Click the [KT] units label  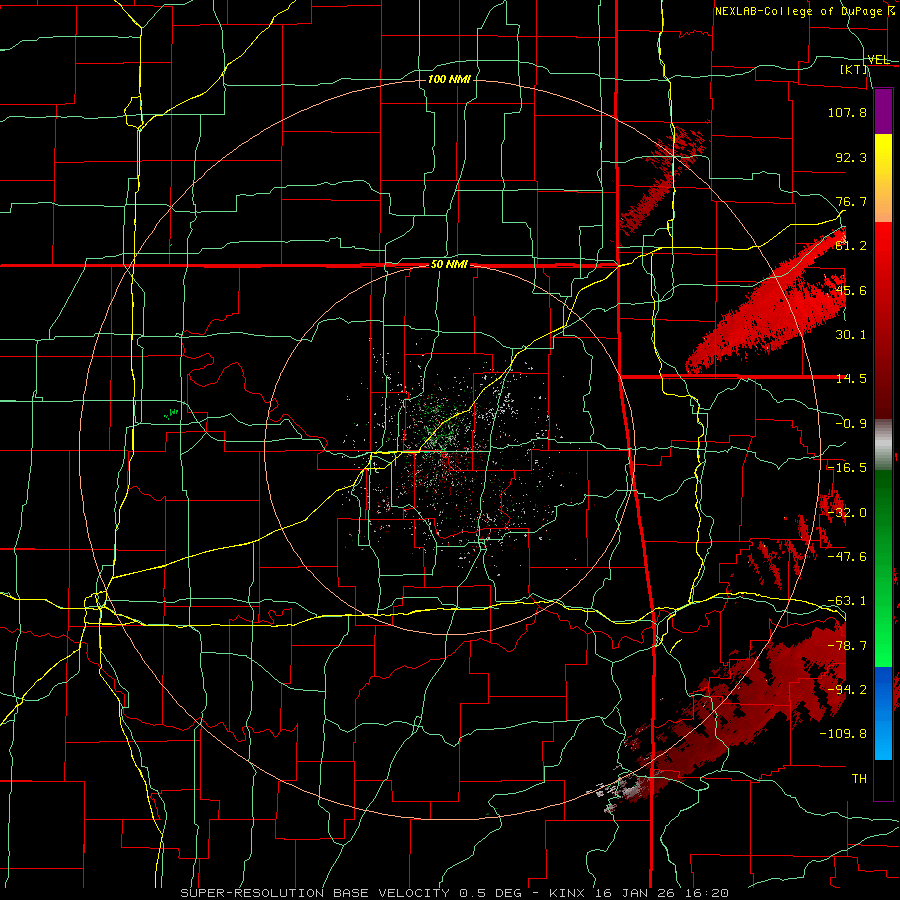pyautogui.click(x=854, y=69)
